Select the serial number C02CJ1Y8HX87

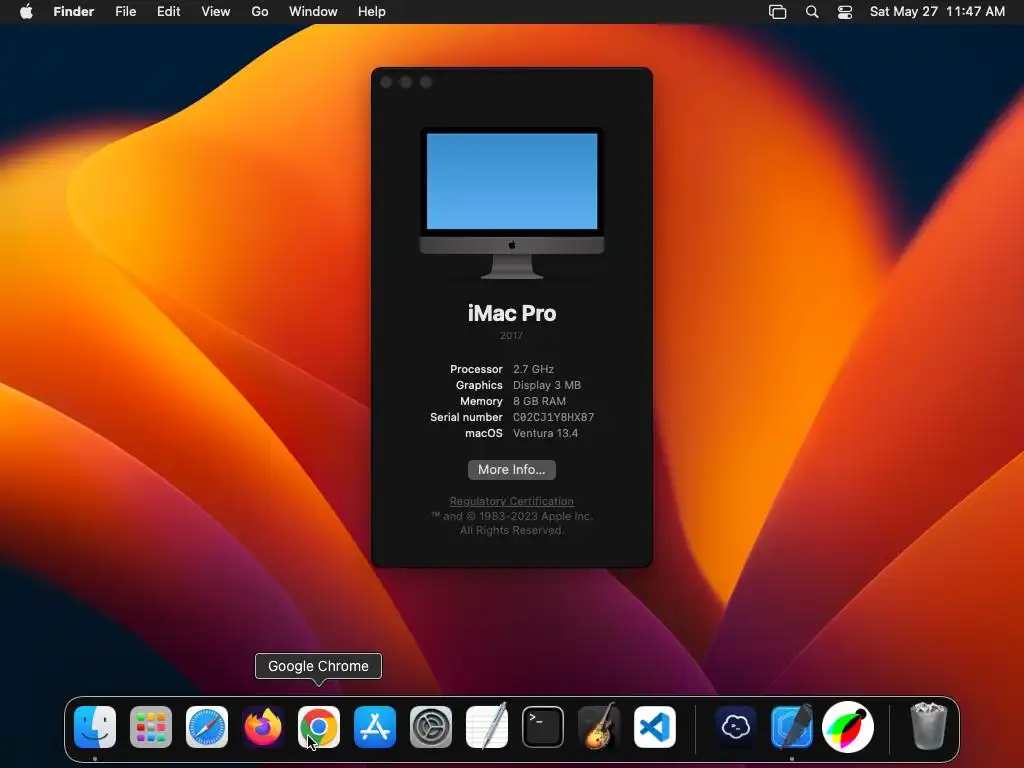click(553, 417)
